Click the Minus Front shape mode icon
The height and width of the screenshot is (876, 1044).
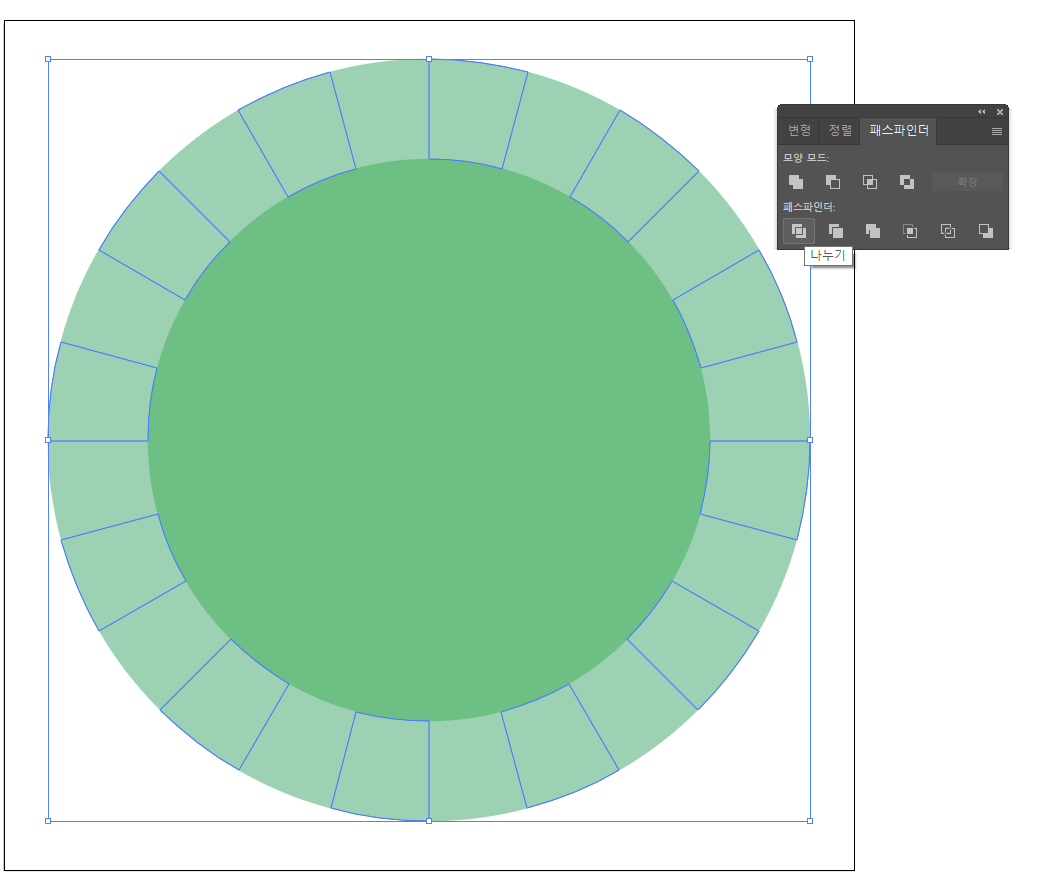click(833, 182)
